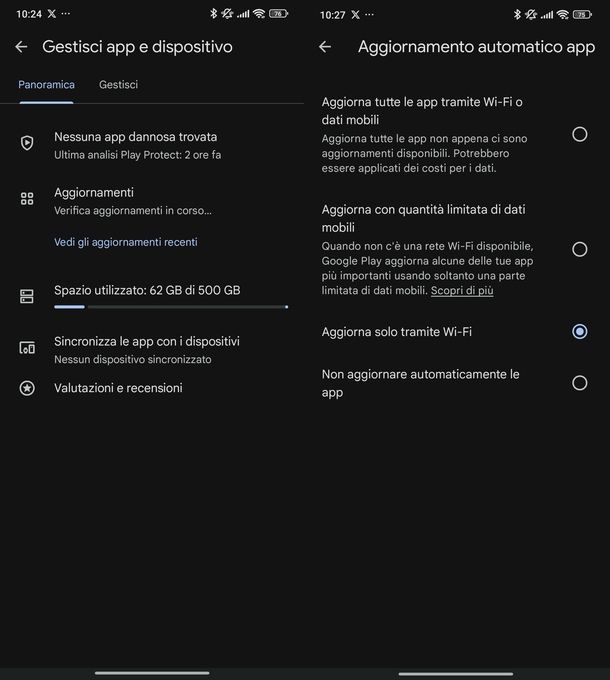Go back from Aggiornamento automatico app
610x680 pixels.
tap(325, 46)
